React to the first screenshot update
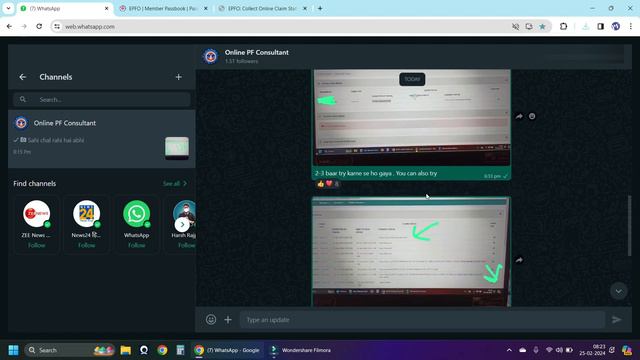Image resolution: width=640 pixels, height=360 pixels. click(x=532, y=116)
